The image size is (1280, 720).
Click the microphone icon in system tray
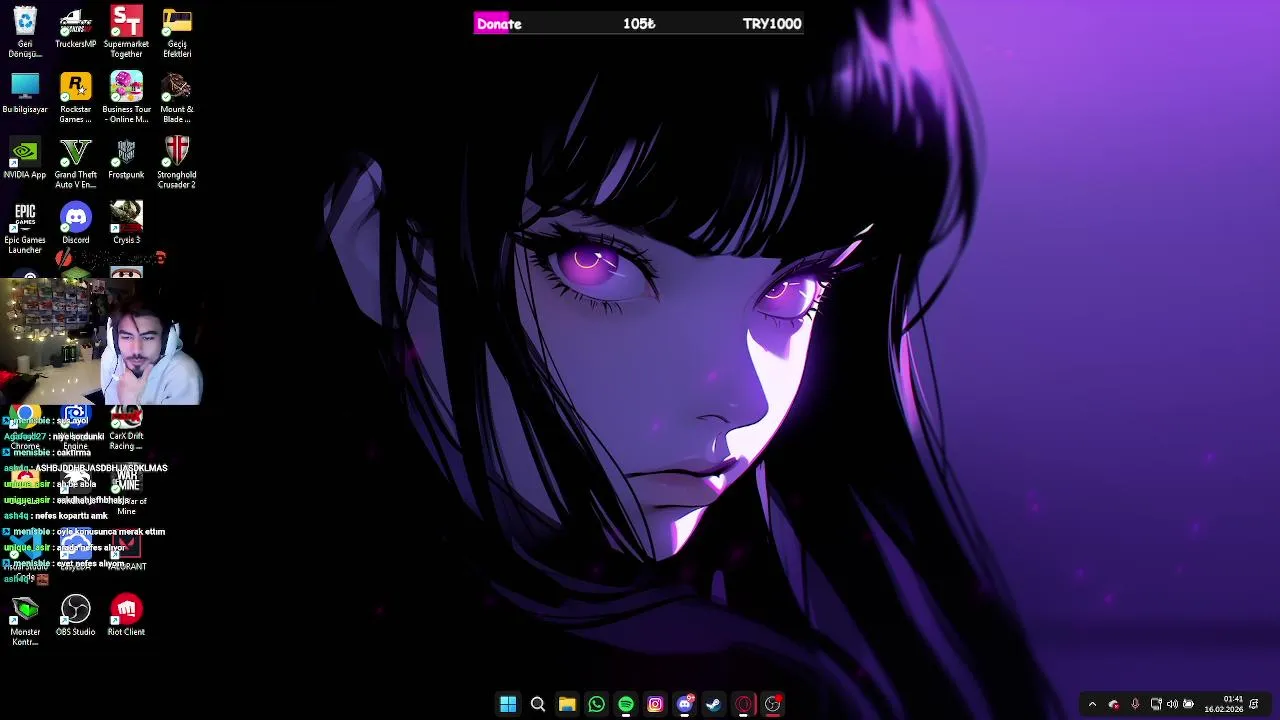(1135, 704)
